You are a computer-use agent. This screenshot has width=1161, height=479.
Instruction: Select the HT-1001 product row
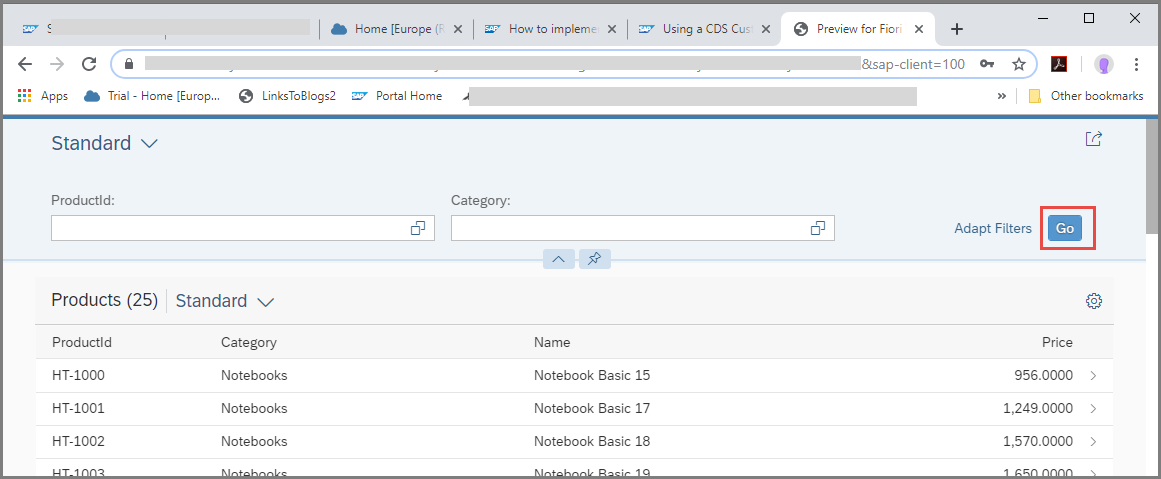pos(574,408)
